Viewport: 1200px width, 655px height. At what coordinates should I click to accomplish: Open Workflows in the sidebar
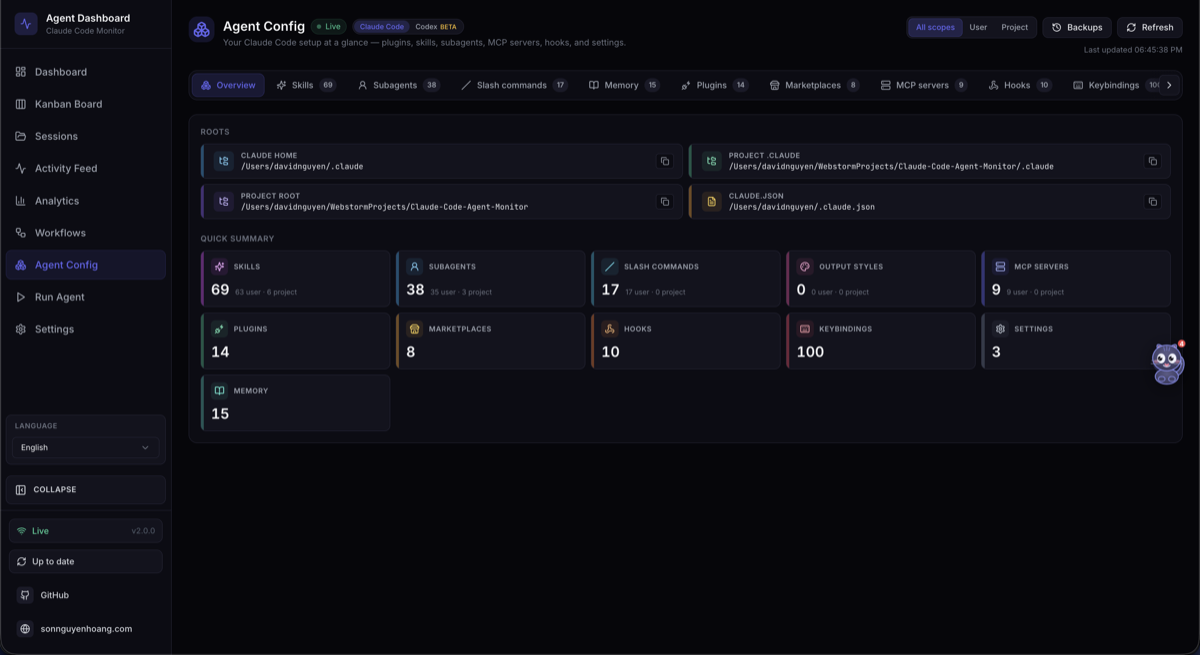85,233
